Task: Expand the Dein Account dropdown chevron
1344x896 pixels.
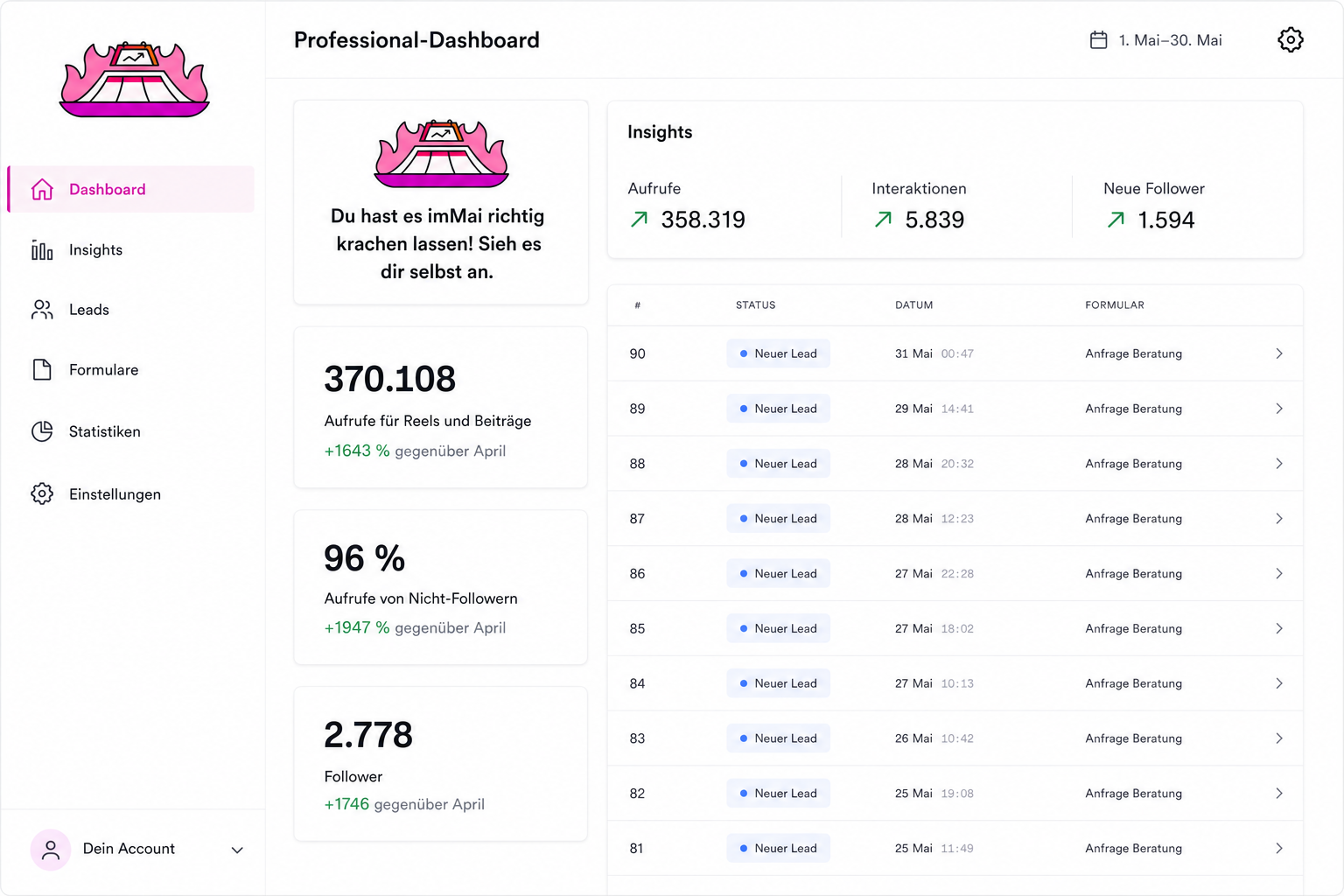Action: (x=237, y=850)
